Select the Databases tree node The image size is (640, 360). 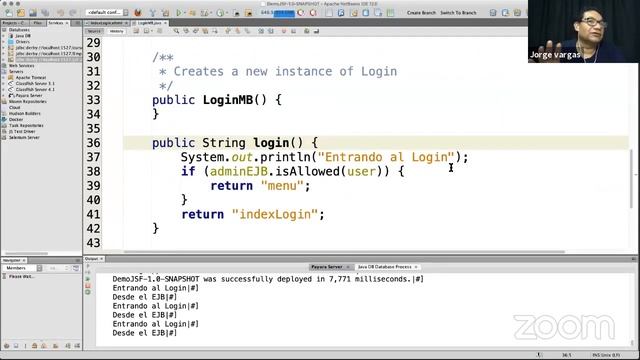[19, 30]
